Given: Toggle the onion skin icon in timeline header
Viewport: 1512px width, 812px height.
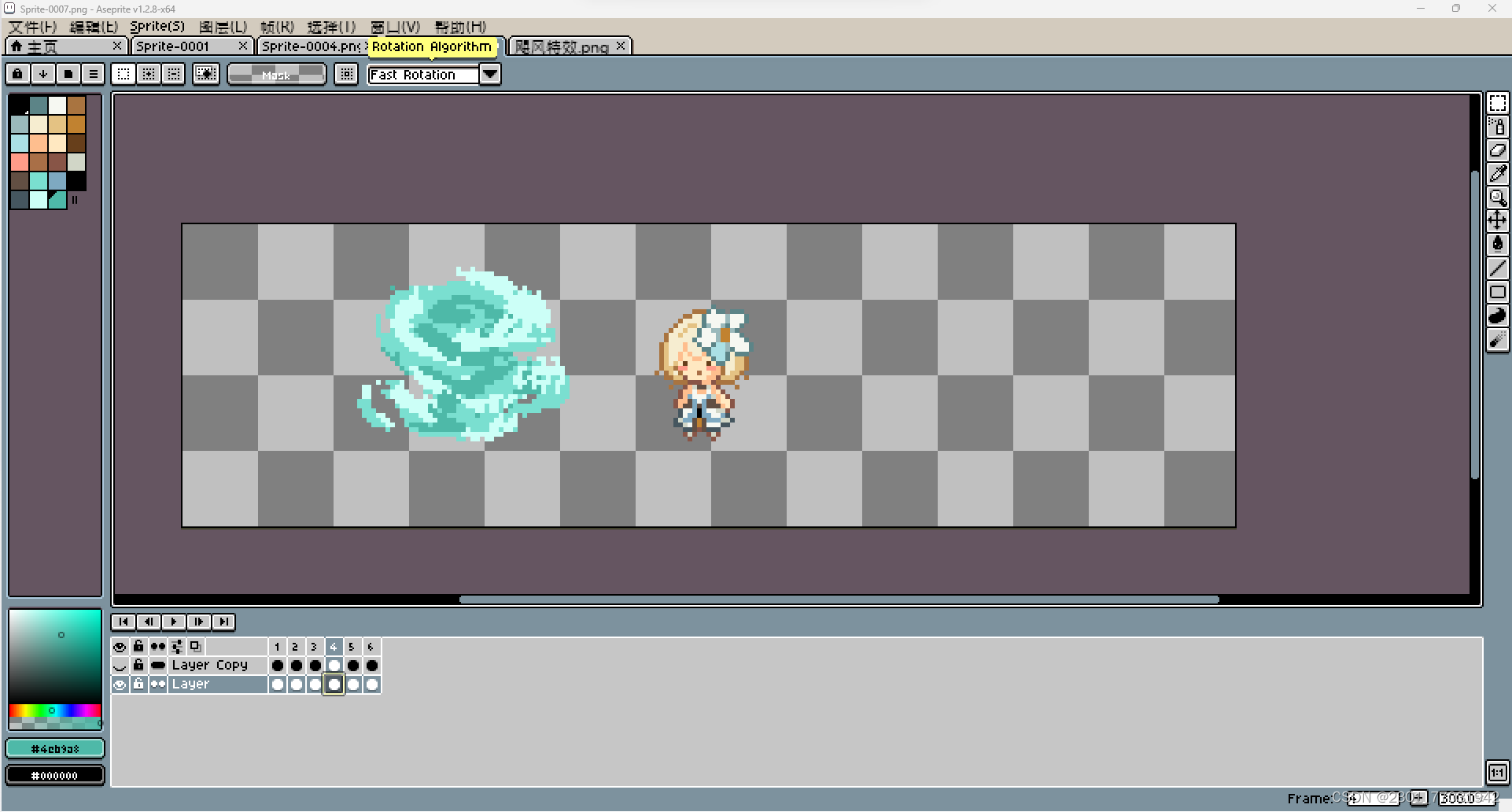Looking at the screenshot, I should (x=196, y=647).
